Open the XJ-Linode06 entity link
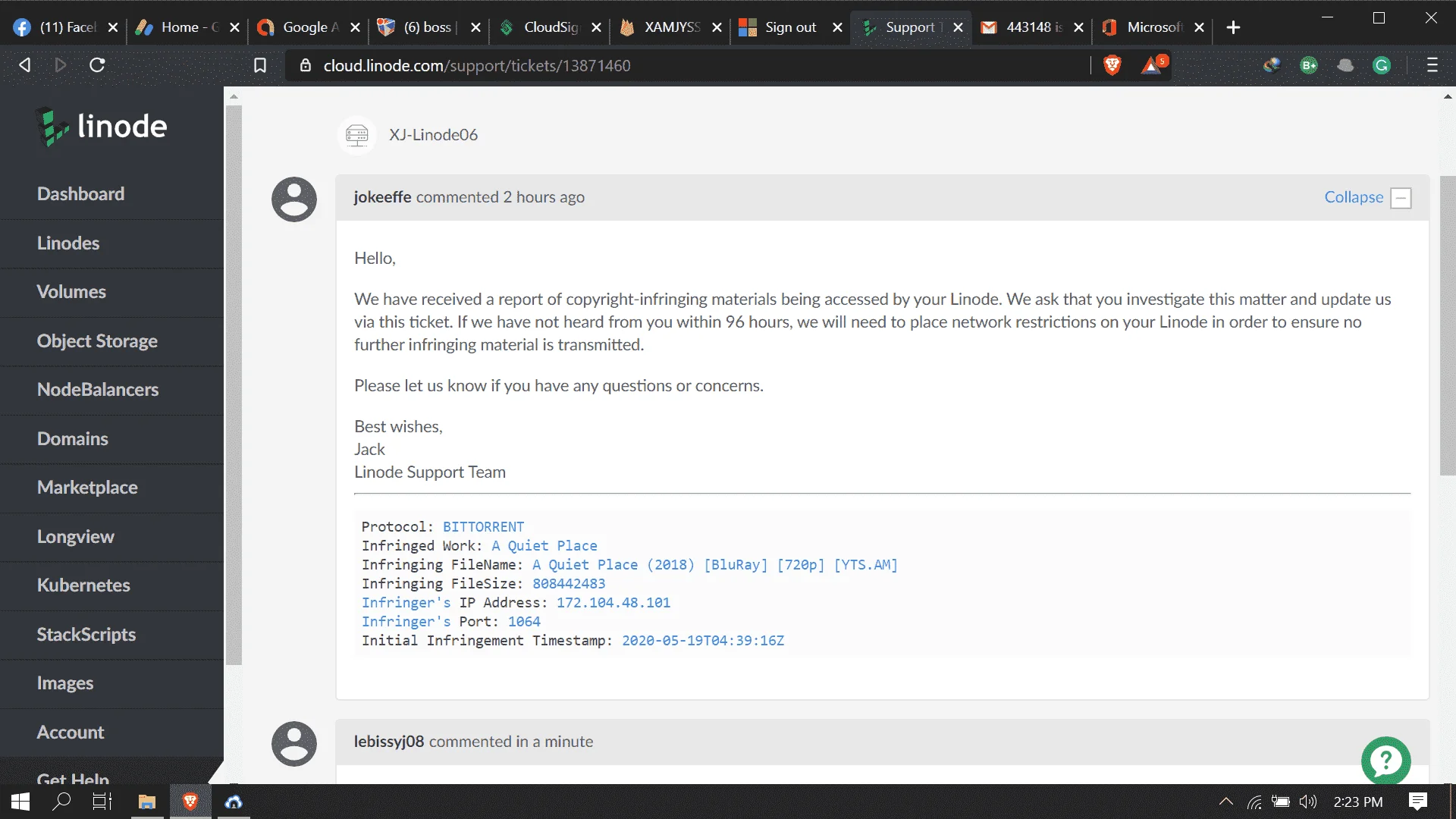Image resolution: width=1456 pixels, height=819 pixels. pos(433,135)
